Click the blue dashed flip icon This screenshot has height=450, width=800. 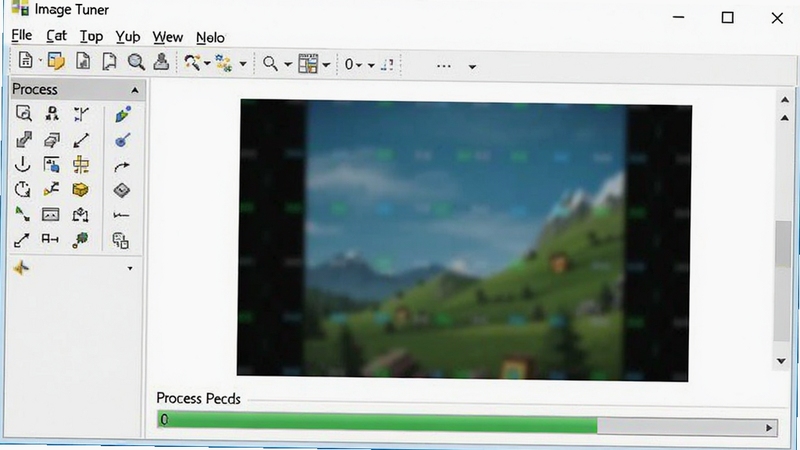tap(387, 64)
